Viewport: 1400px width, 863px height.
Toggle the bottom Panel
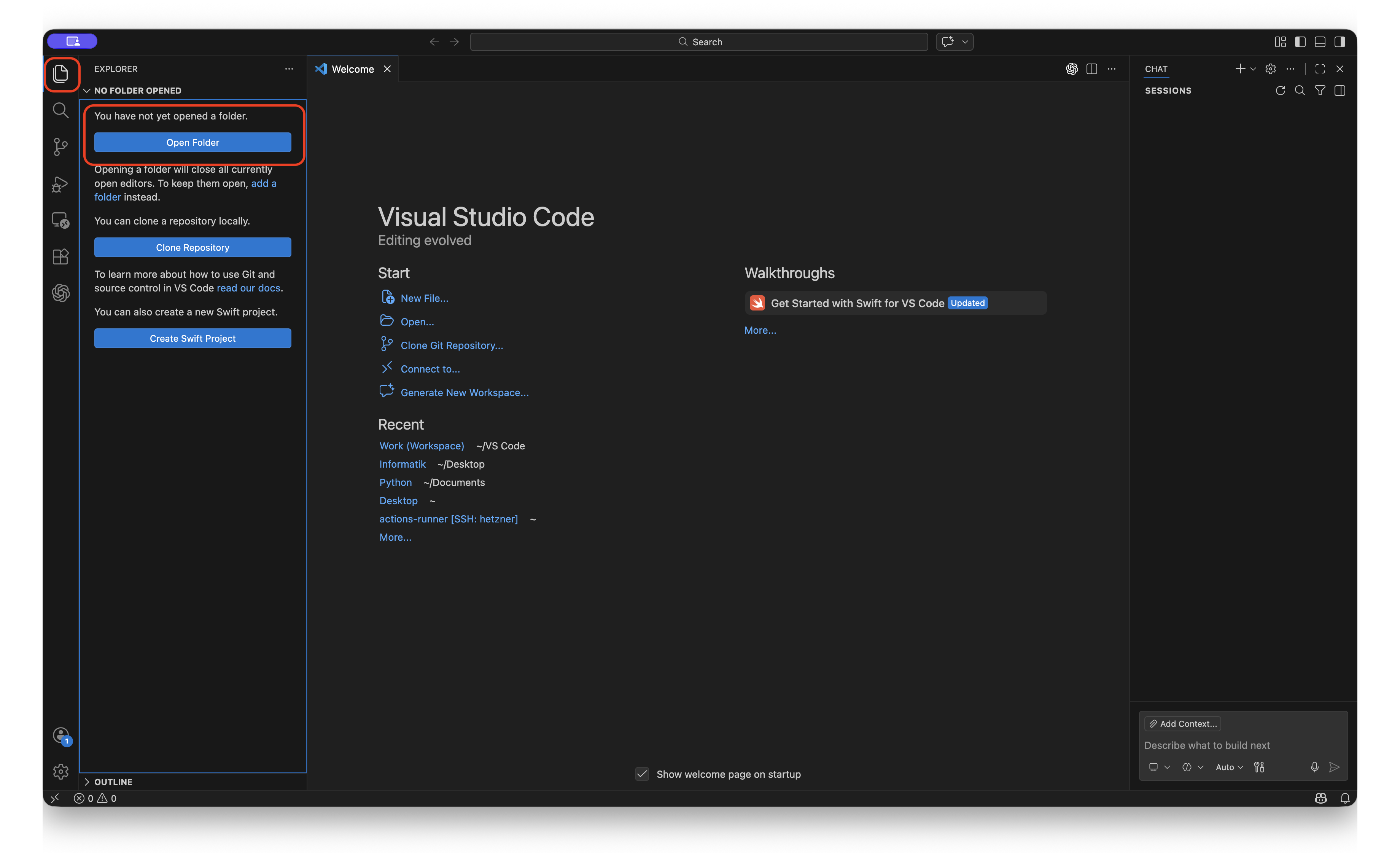tap(1320, 42)
